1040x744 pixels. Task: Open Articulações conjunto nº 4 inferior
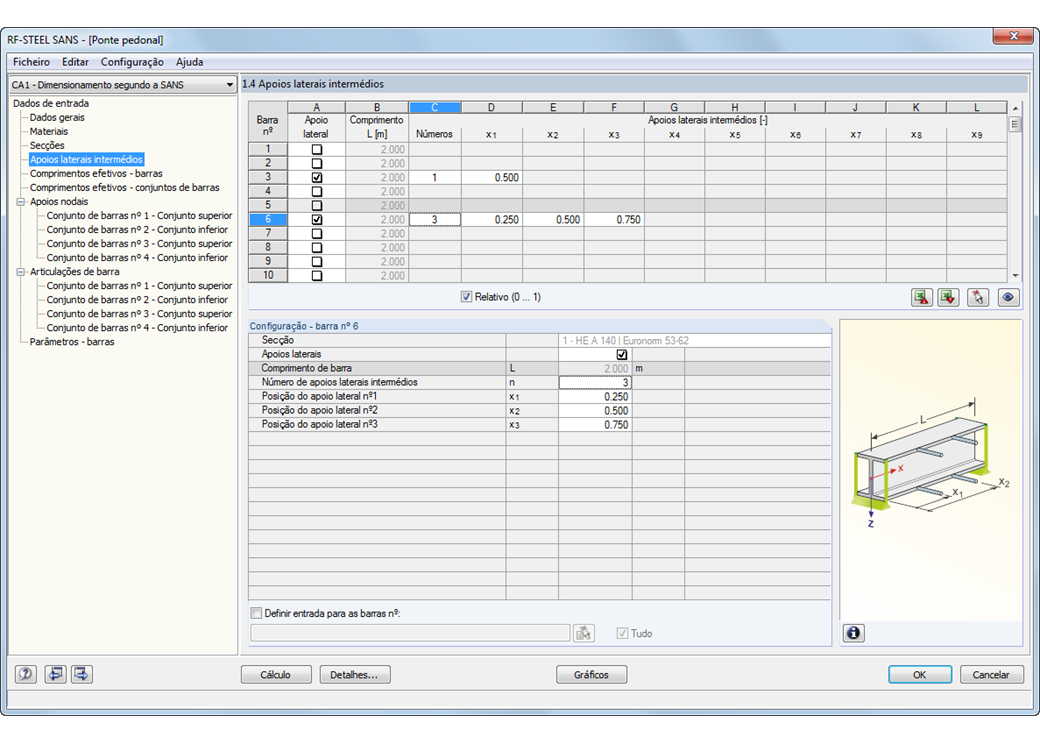(137, 328)
